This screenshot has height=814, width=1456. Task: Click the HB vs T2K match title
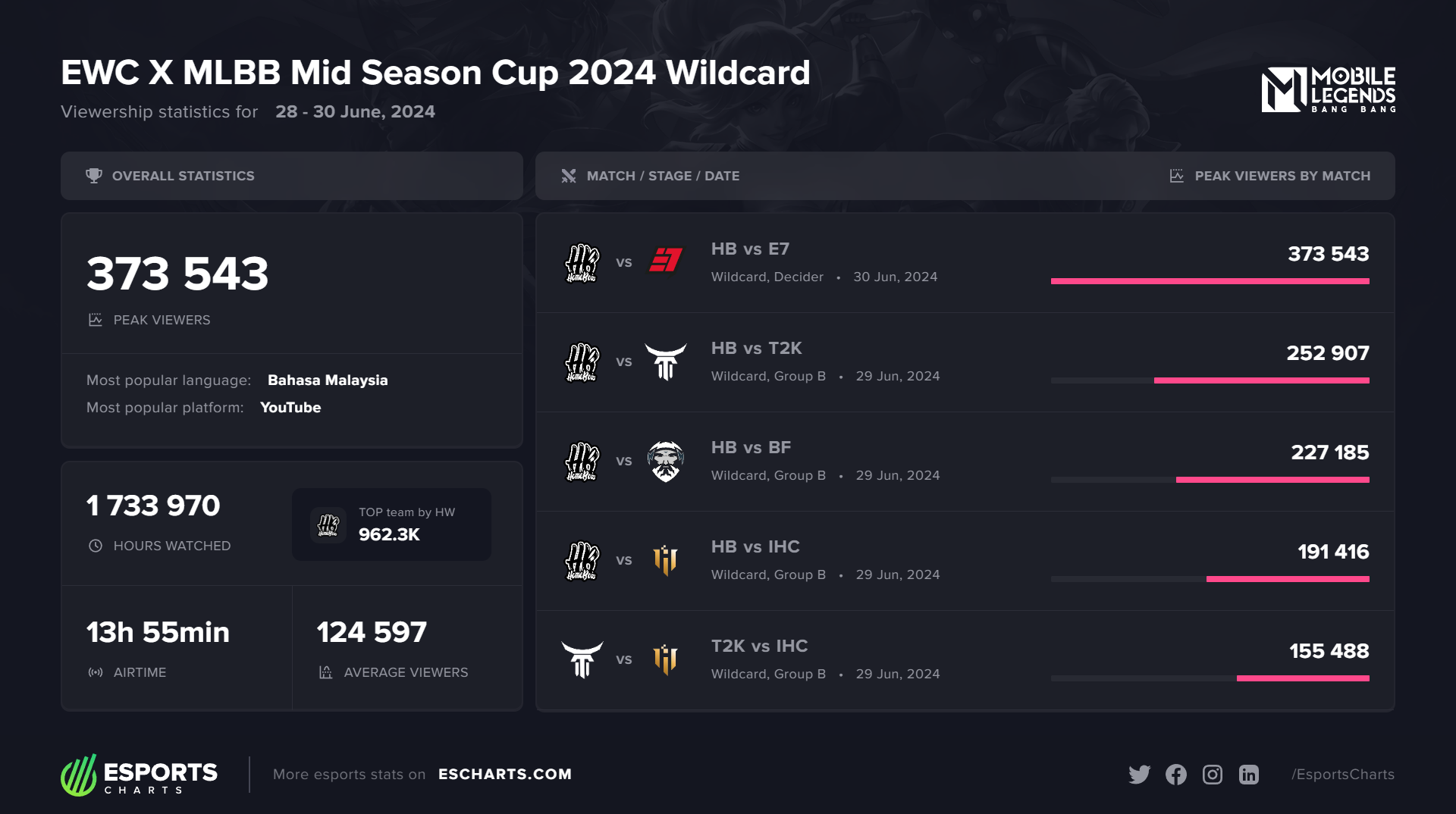tap(756, 348)
